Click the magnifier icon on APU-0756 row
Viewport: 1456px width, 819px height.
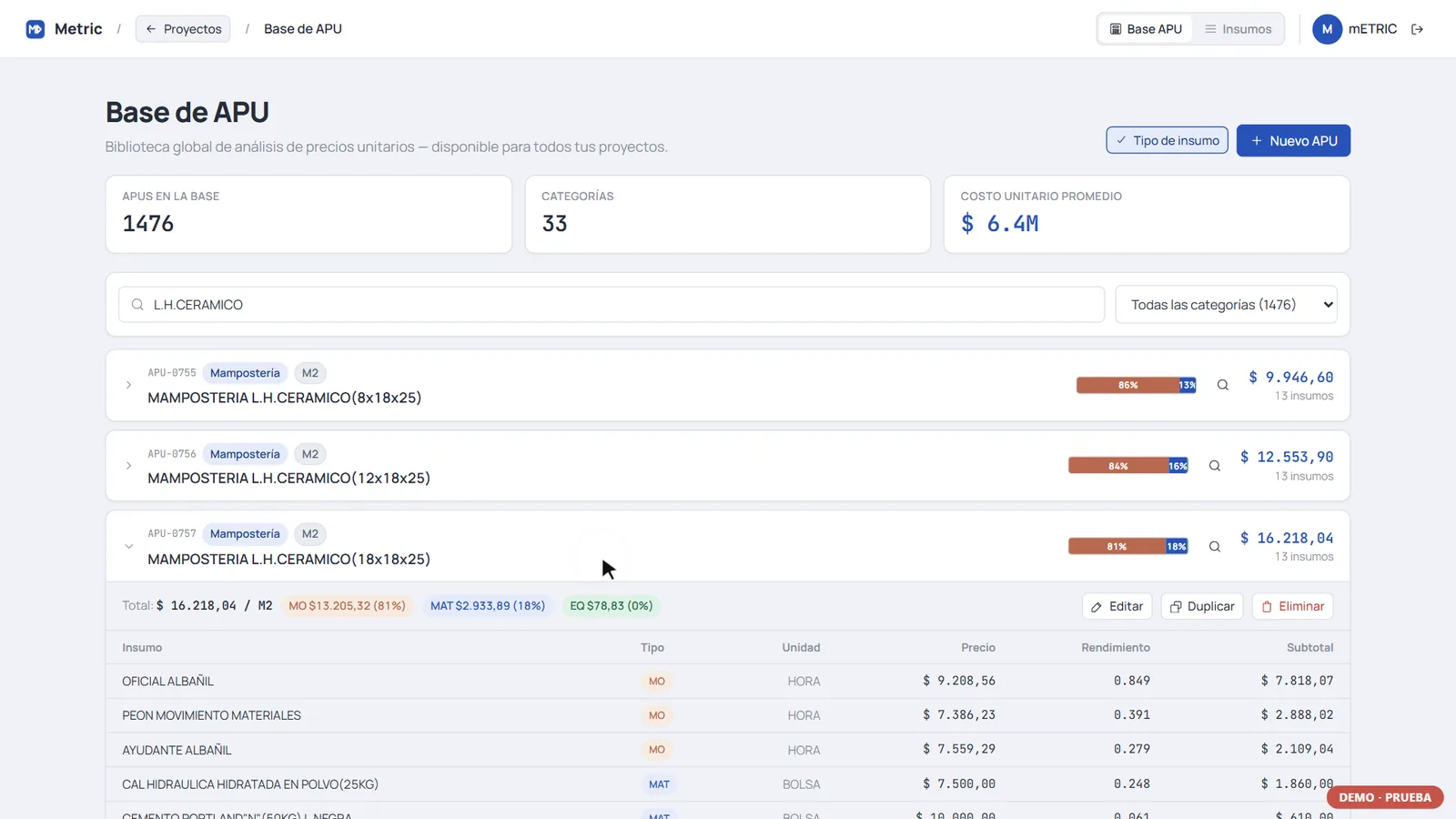click(1215, 466)
